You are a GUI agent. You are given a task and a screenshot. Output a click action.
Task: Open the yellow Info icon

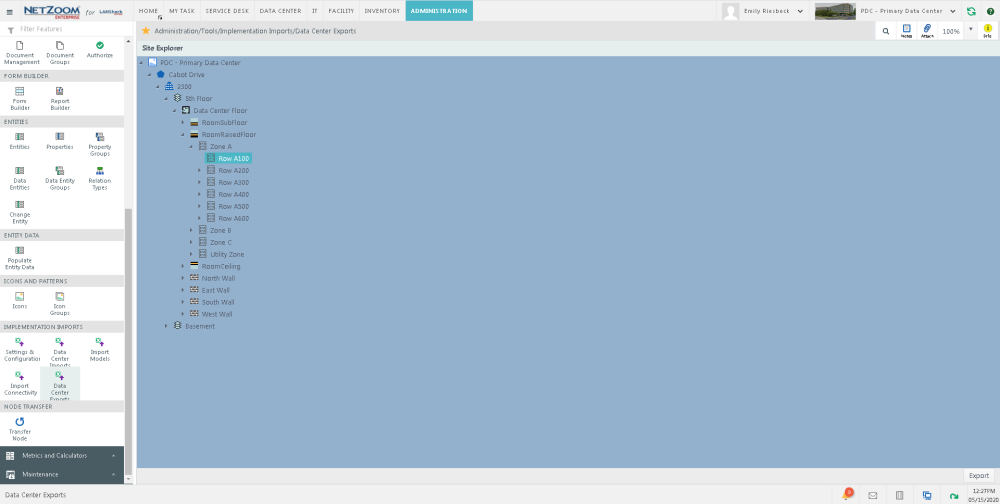(x=987, y=30)
